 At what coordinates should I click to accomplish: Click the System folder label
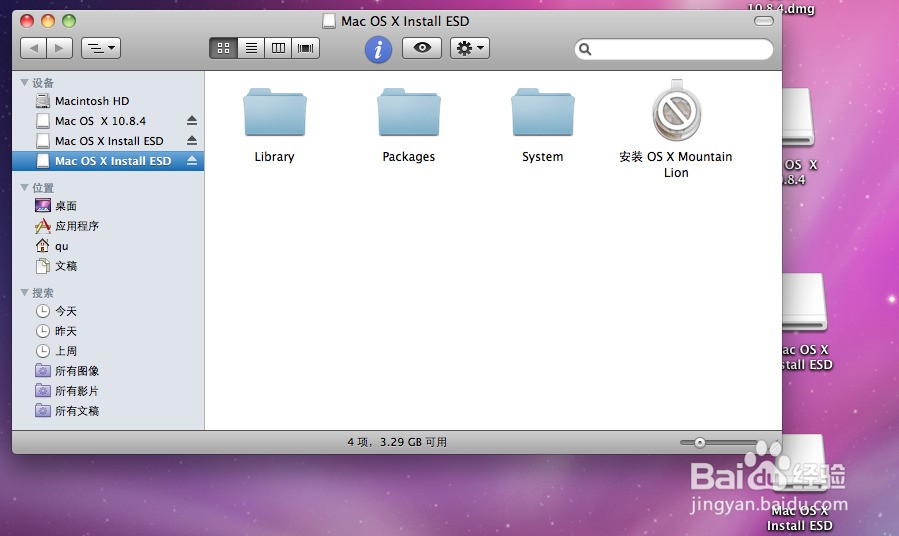(542, 157)
